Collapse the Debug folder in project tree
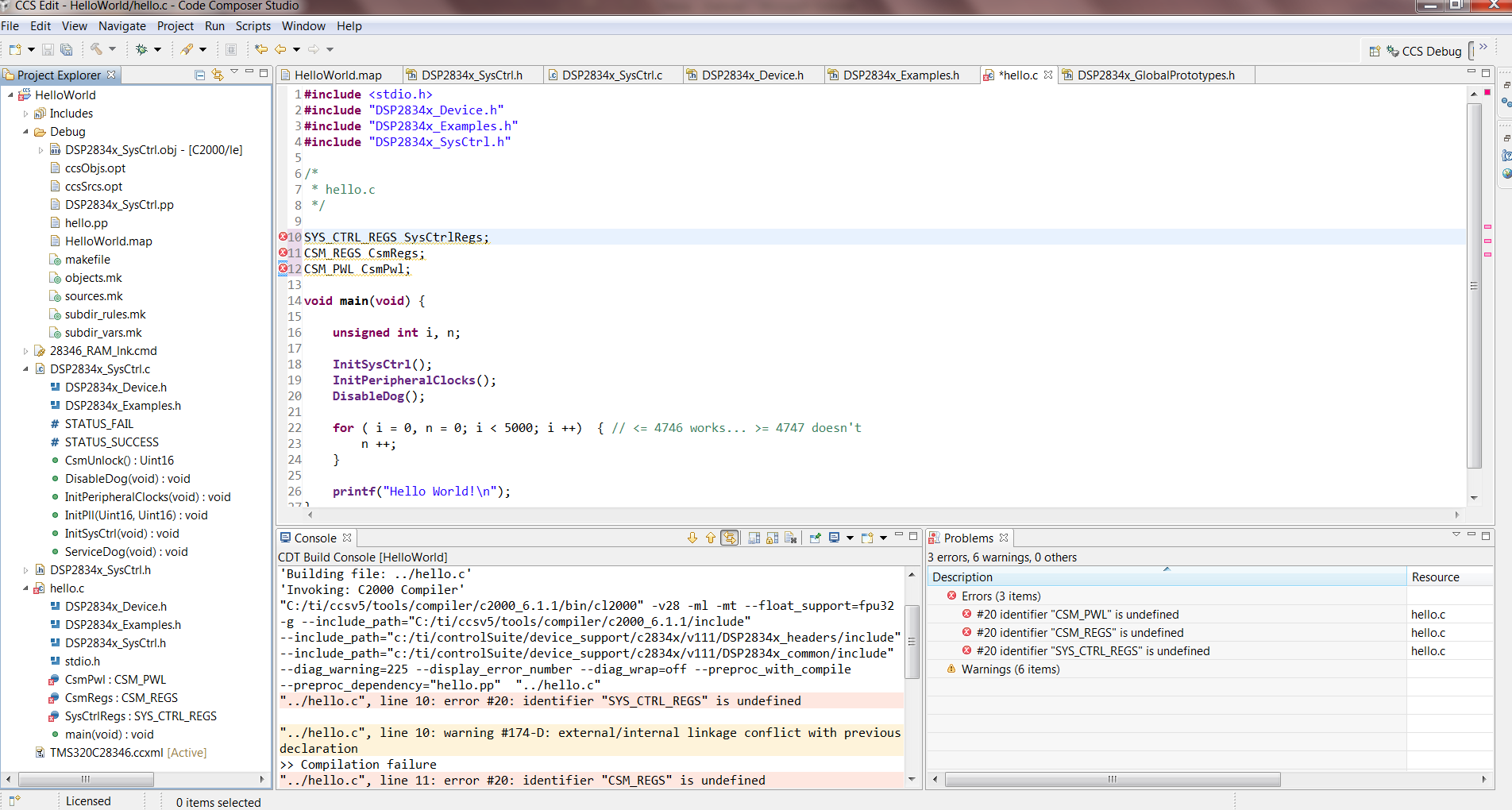 tap(25, 132)
